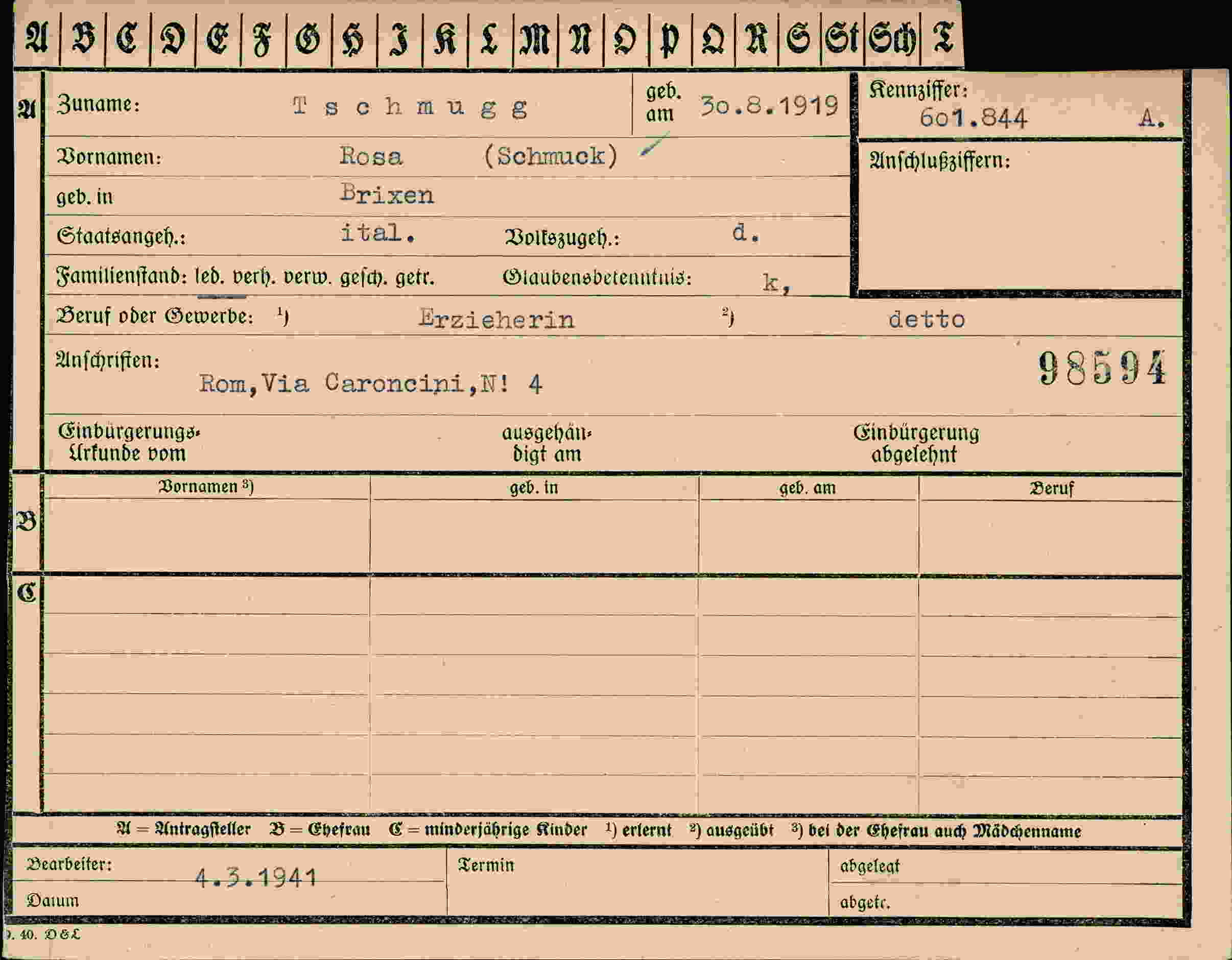Click the Anschlußziffern label
This screenshot has height=960, width=1232.
939,161
